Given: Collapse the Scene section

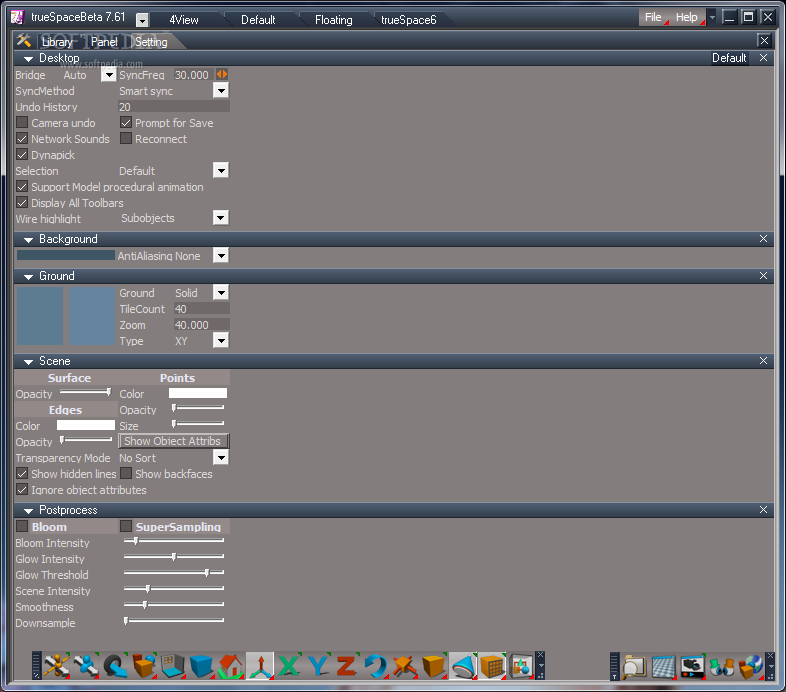Looking at the screenshot, I should (x=29, y=362).
